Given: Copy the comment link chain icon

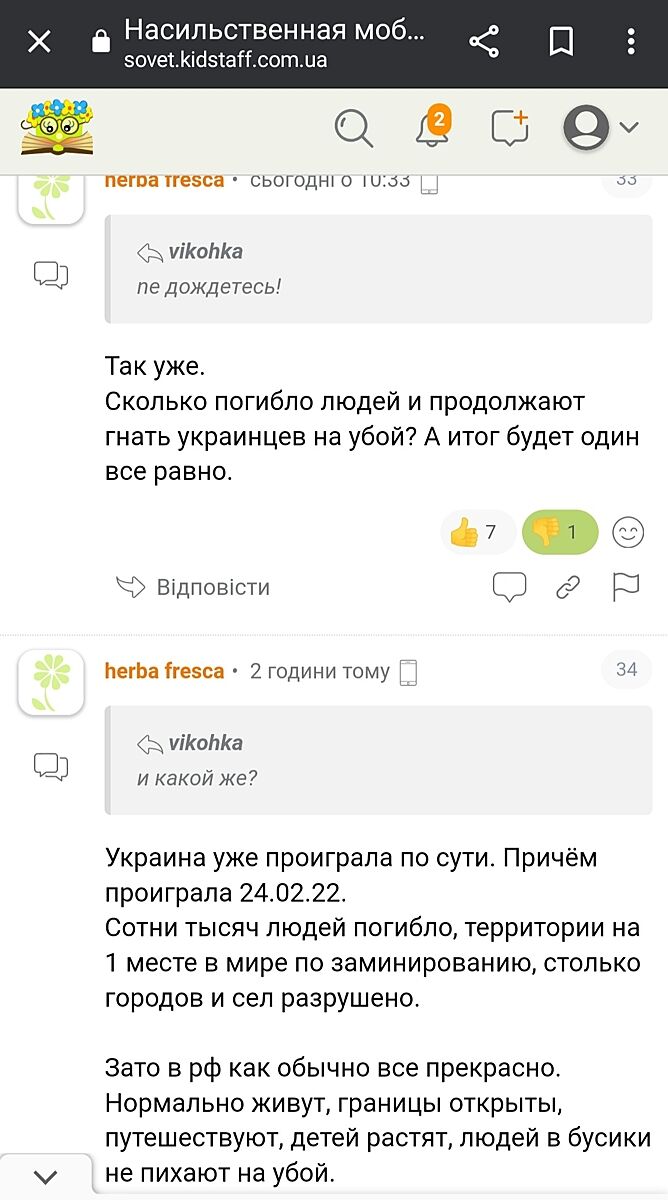Looking at the screenshot, I should [x=568, y=588].
